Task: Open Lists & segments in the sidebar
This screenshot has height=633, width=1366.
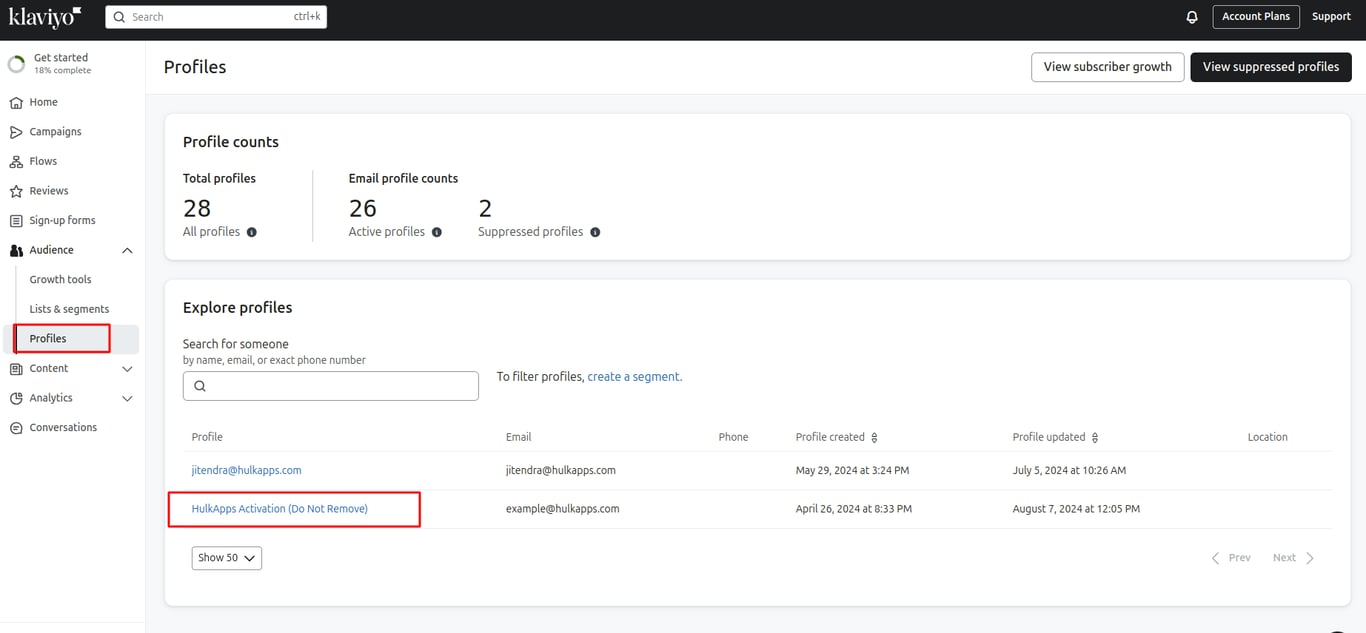Action: click(x=69, y=309)
